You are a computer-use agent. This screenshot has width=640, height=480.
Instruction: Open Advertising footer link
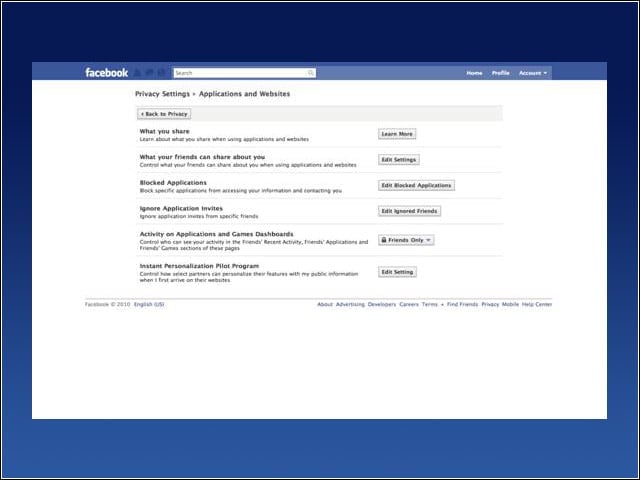pos(350,304)
